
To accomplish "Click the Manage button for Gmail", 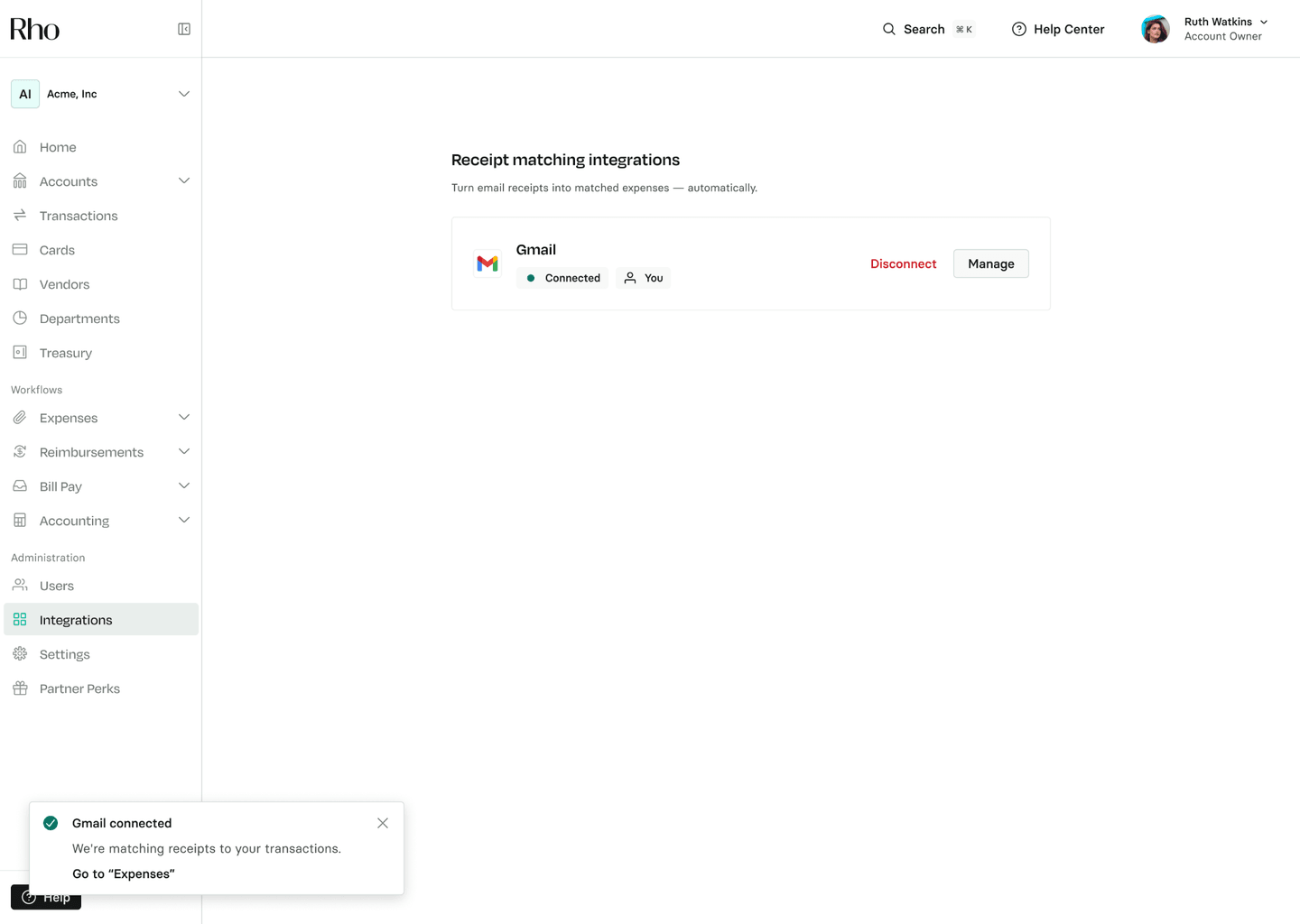I will pos(990,263).
